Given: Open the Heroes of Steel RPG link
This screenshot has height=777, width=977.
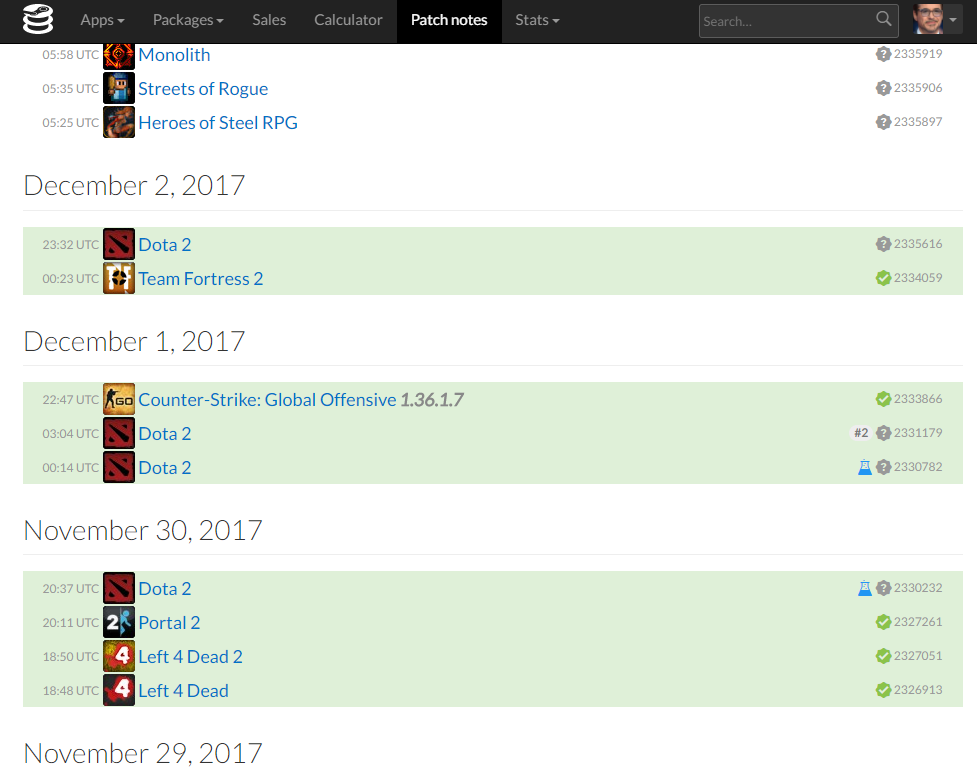Looking at the screenshot, I should tap(218, 123).
